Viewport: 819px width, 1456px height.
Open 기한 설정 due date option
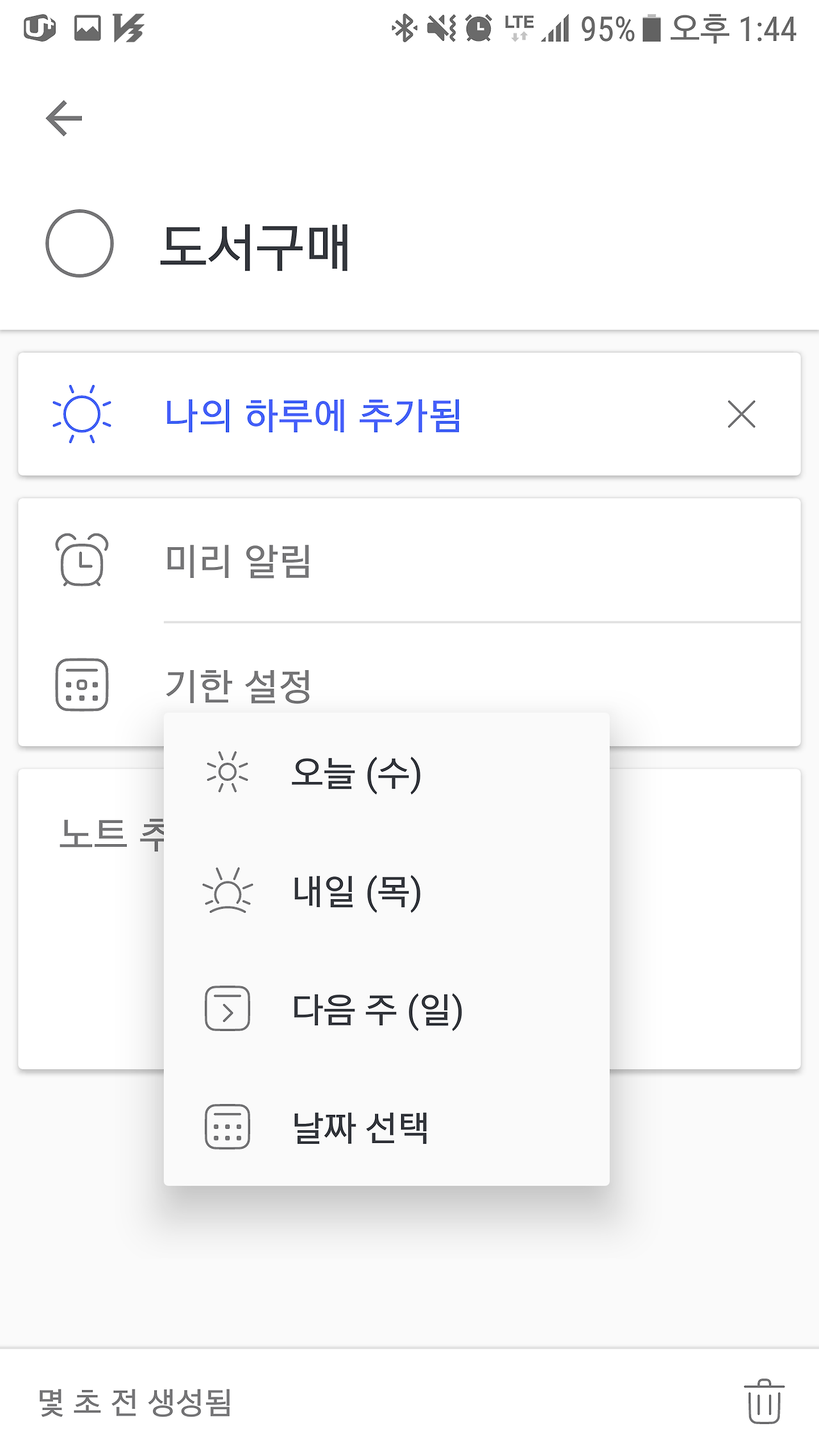coord(238,685)
